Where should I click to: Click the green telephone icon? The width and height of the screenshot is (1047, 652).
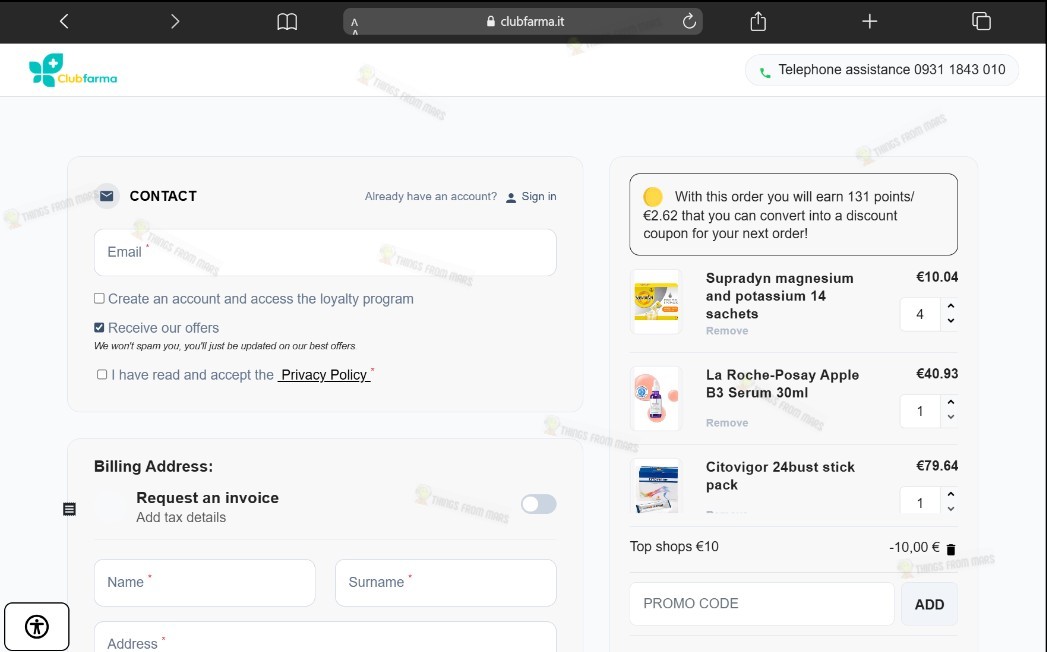coord(765,73)
